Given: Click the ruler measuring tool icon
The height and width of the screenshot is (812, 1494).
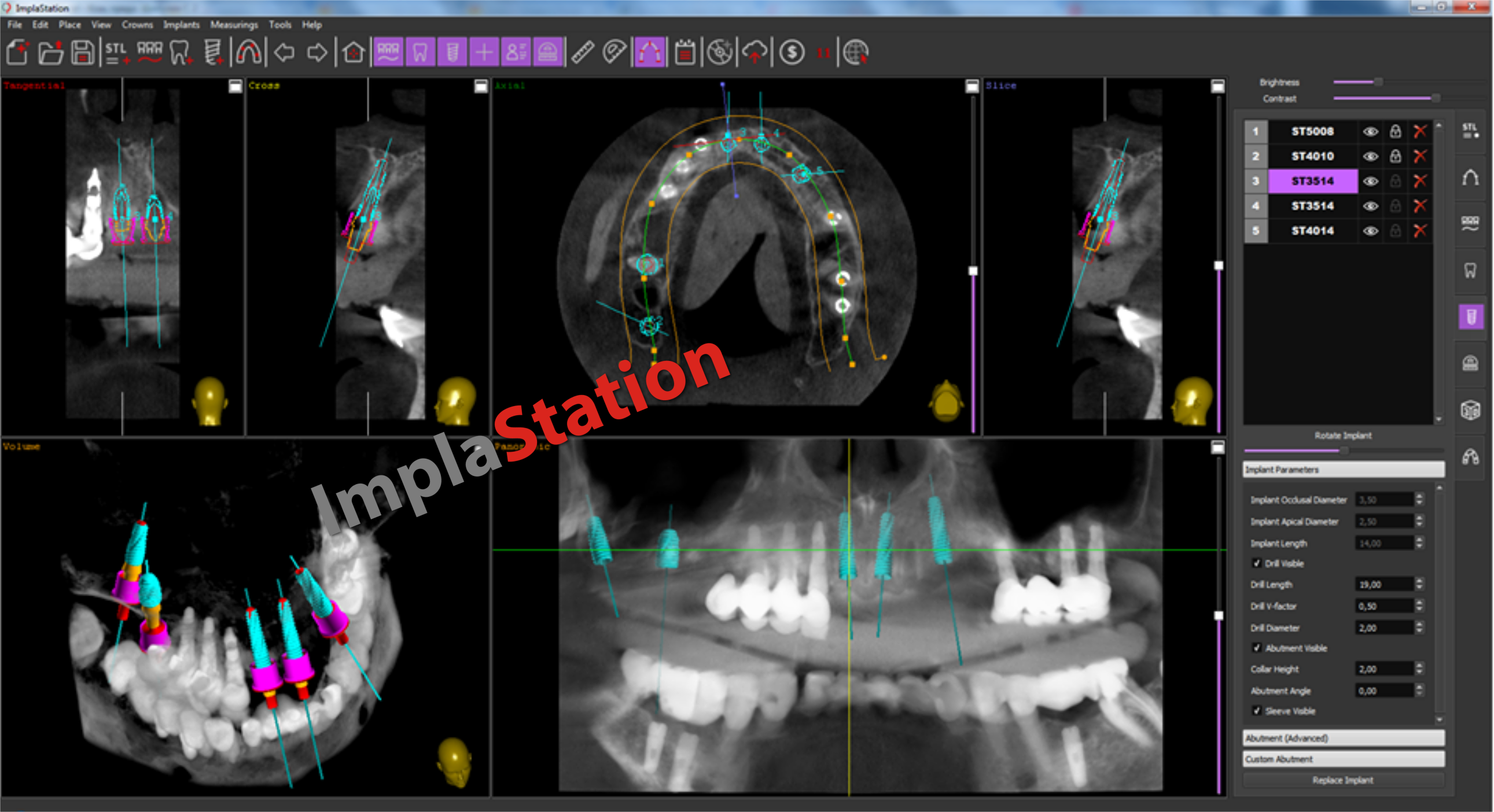Looking at the screenshot, I should [582, 52].
